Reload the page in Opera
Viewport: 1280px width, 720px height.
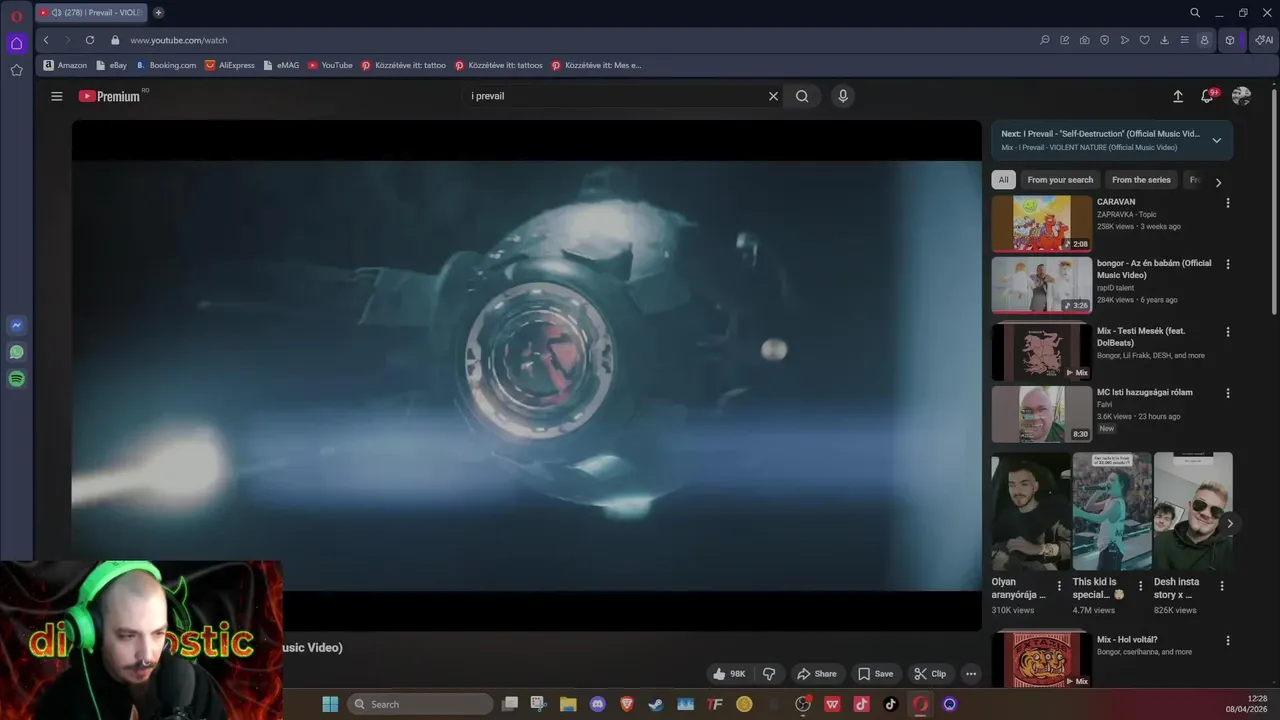click(x=90, y=40)
